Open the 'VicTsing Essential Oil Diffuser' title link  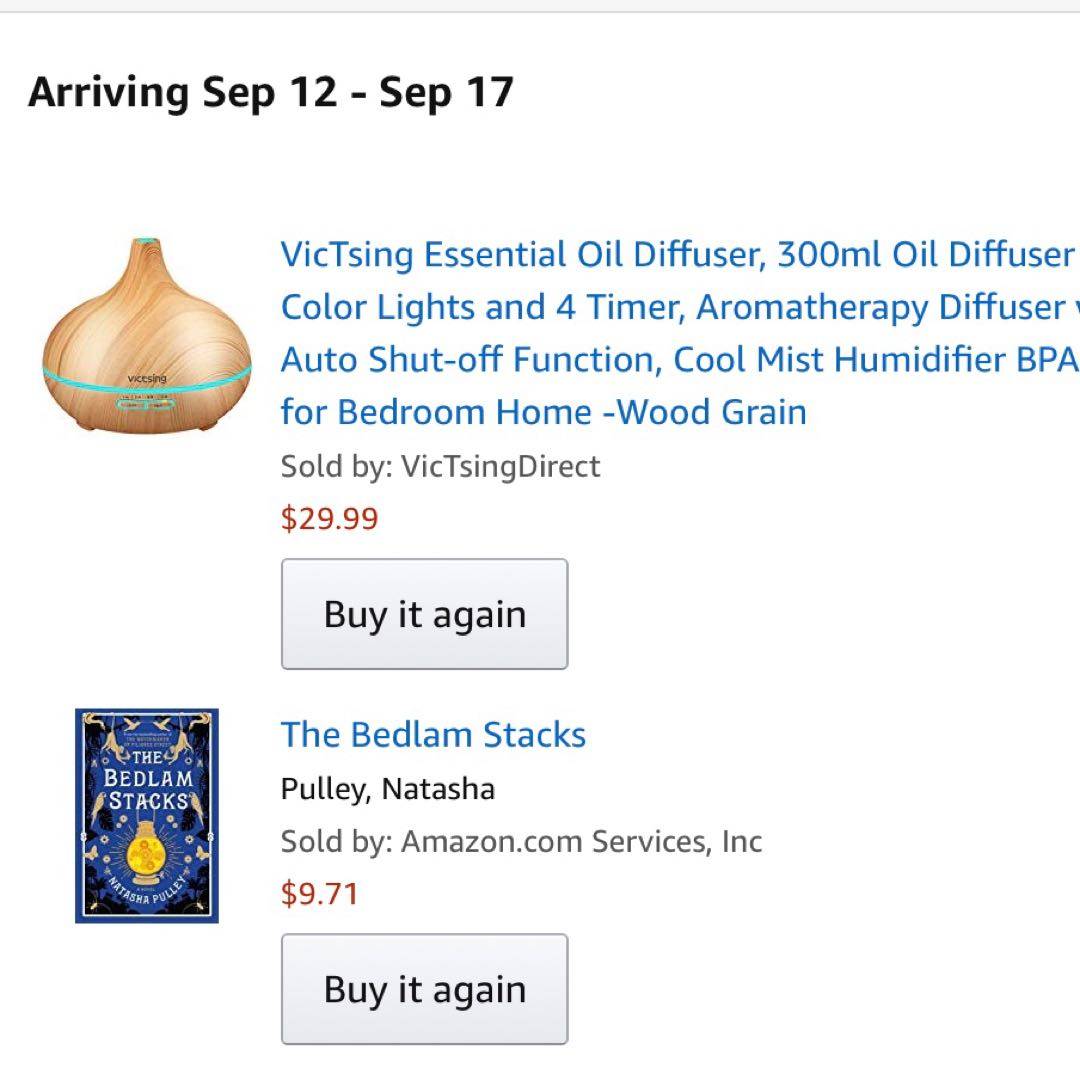pos(676,254)
